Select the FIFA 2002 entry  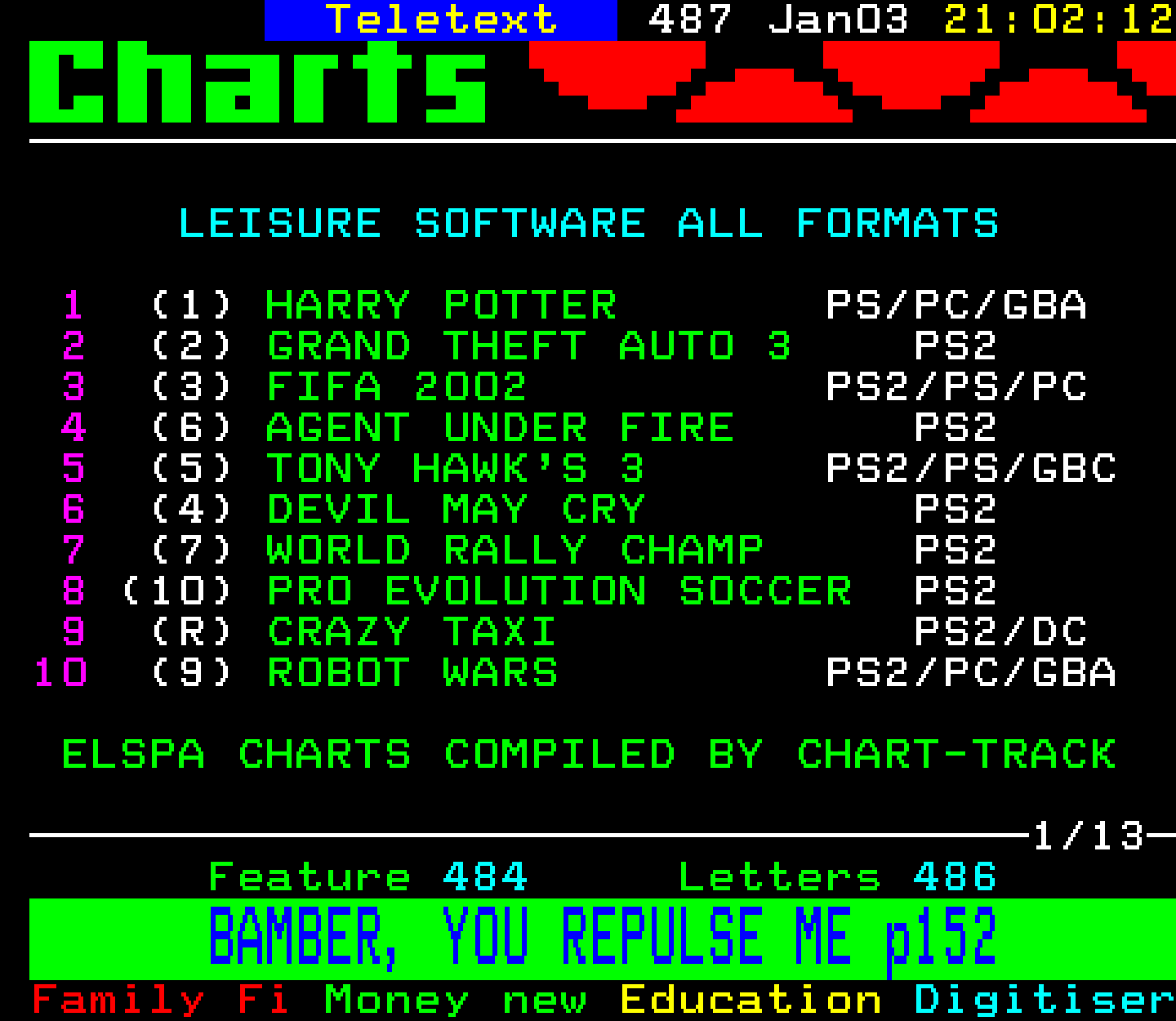pos(397,387)
